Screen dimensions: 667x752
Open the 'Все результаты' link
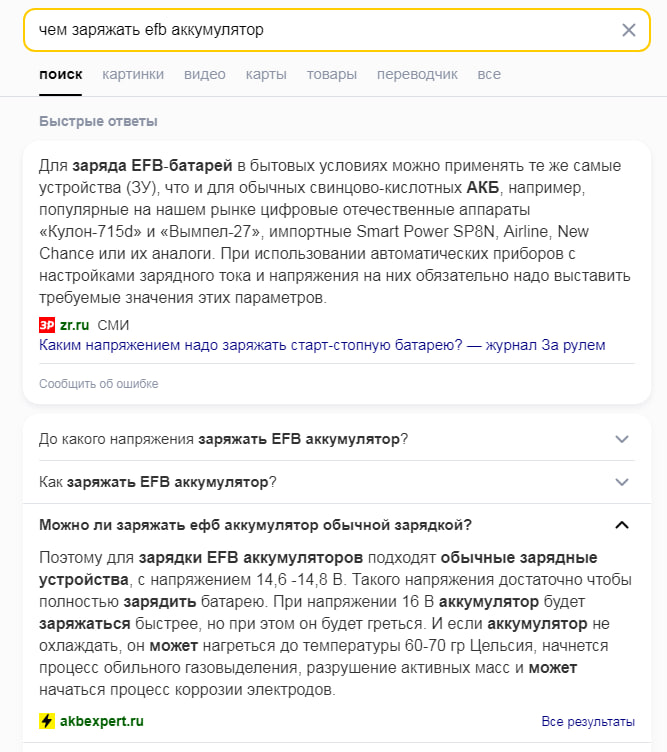[x=588, y=721]
